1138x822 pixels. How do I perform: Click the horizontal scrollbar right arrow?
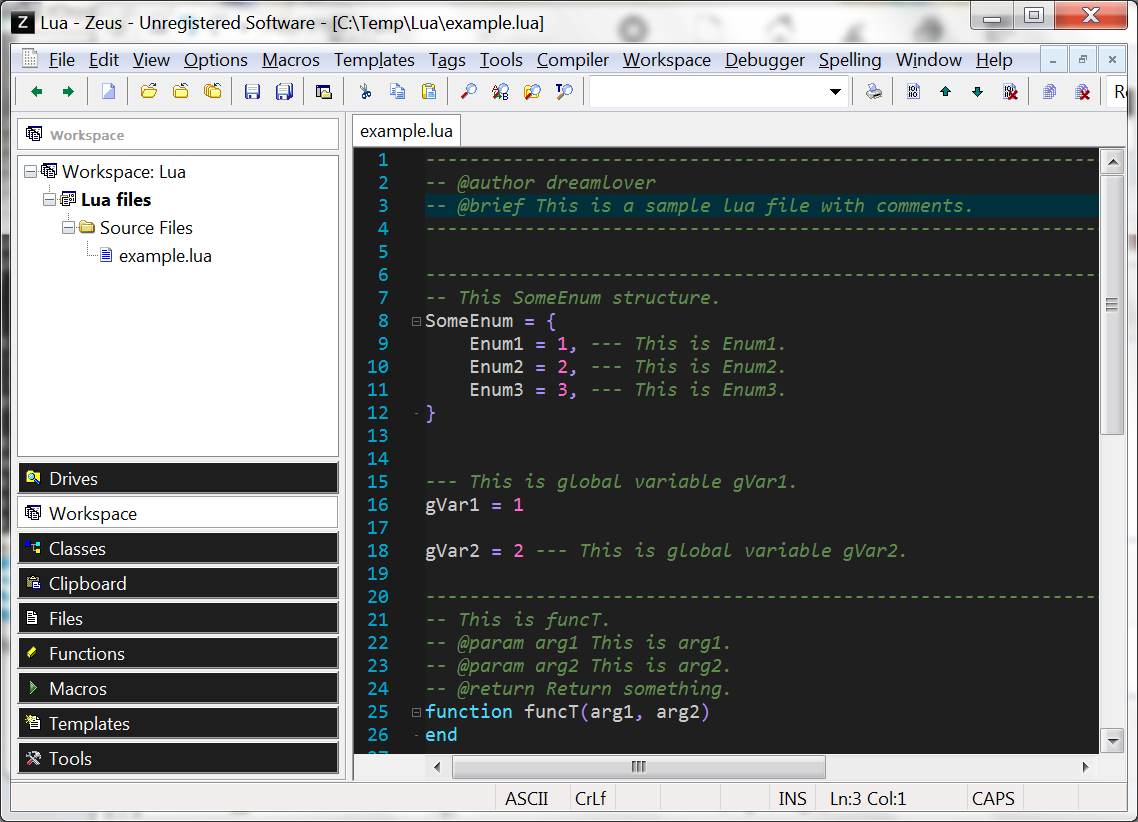1086,767
